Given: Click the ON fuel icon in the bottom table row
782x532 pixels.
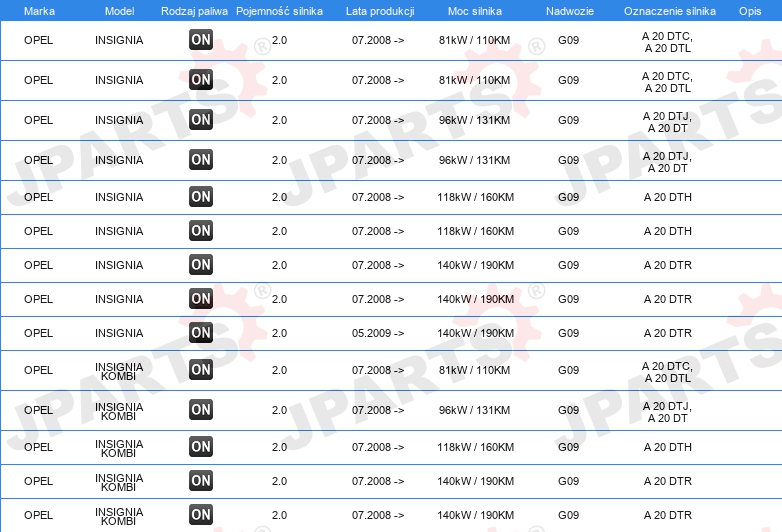Looking at the screenshot, I should coord(201,515).
